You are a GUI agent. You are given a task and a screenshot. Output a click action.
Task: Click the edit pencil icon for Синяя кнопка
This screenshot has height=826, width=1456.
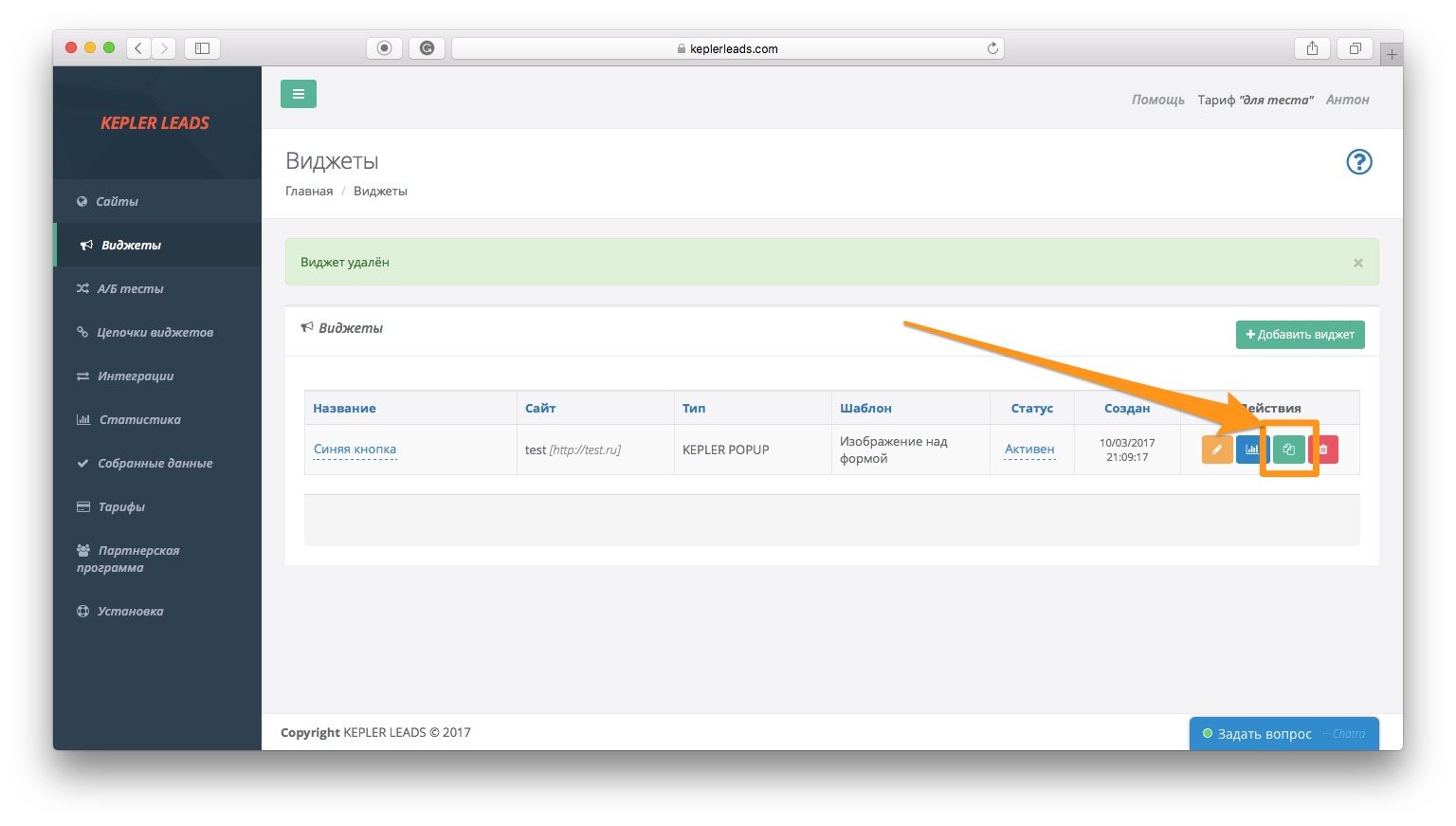1217,450
